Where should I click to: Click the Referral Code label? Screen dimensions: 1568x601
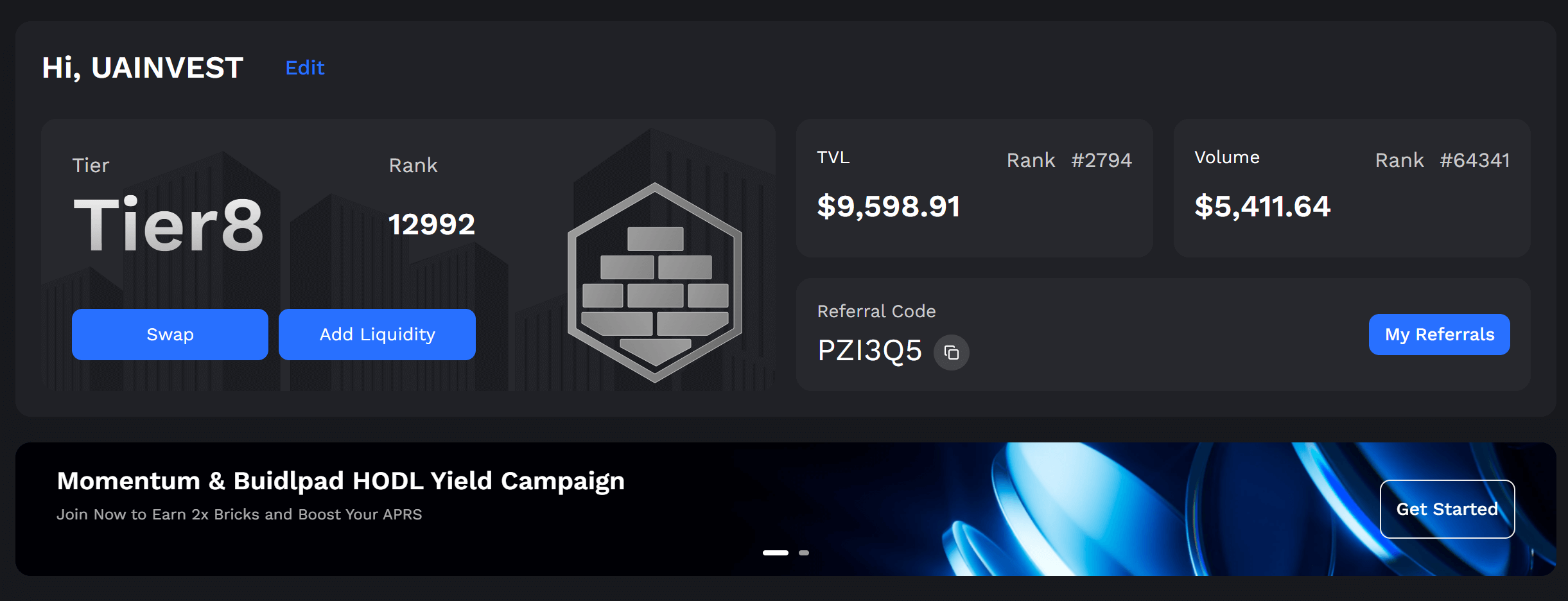876,311
